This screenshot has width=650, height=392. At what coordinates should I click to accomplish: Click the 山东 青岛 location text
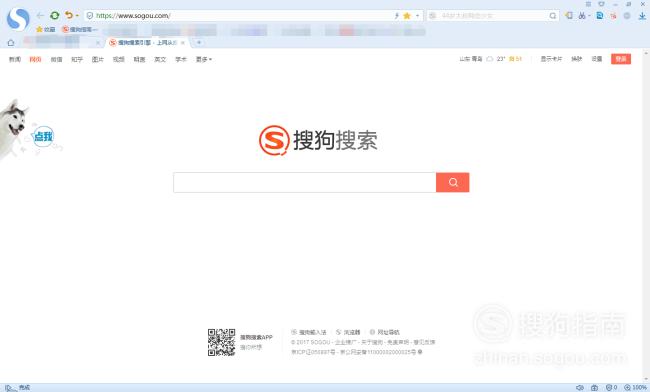tap(471, 59)
